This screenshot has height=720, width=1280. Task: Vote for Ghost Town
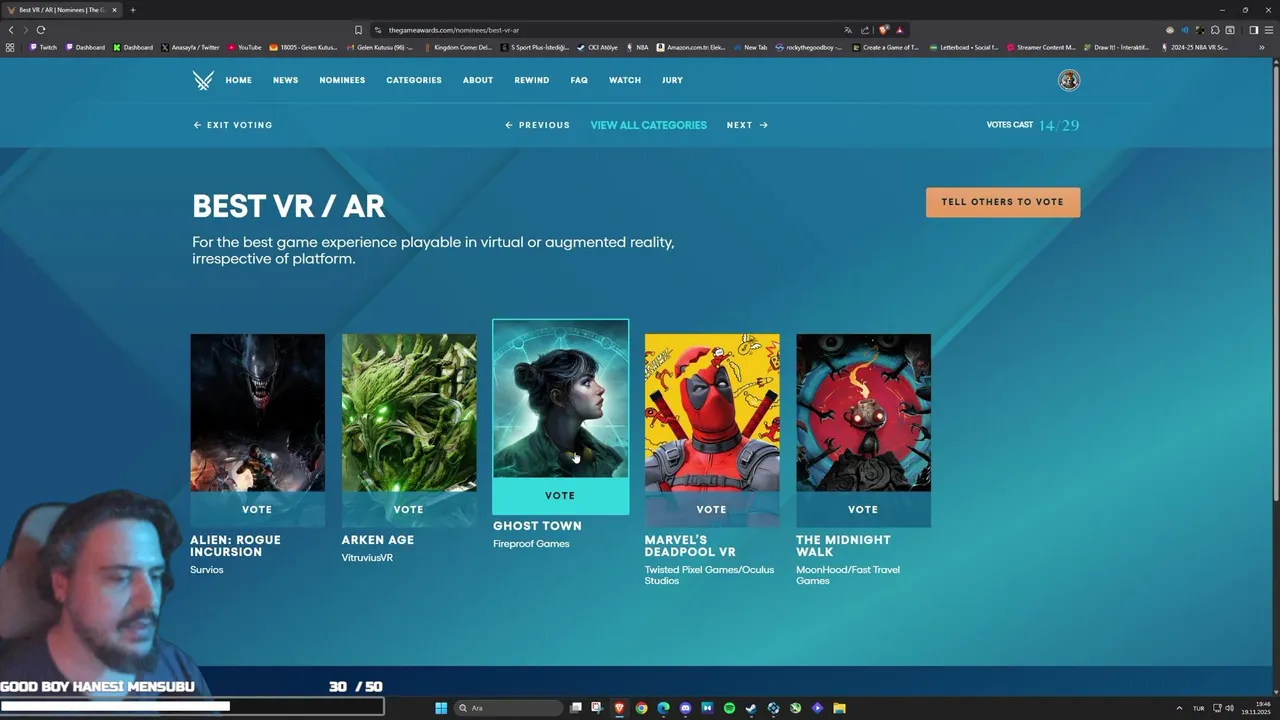click(x=560, y=495)
